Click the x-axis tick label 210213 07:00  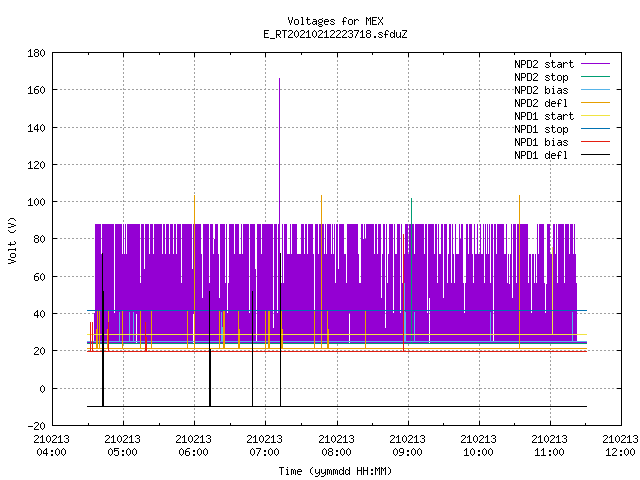click(264, 446)
